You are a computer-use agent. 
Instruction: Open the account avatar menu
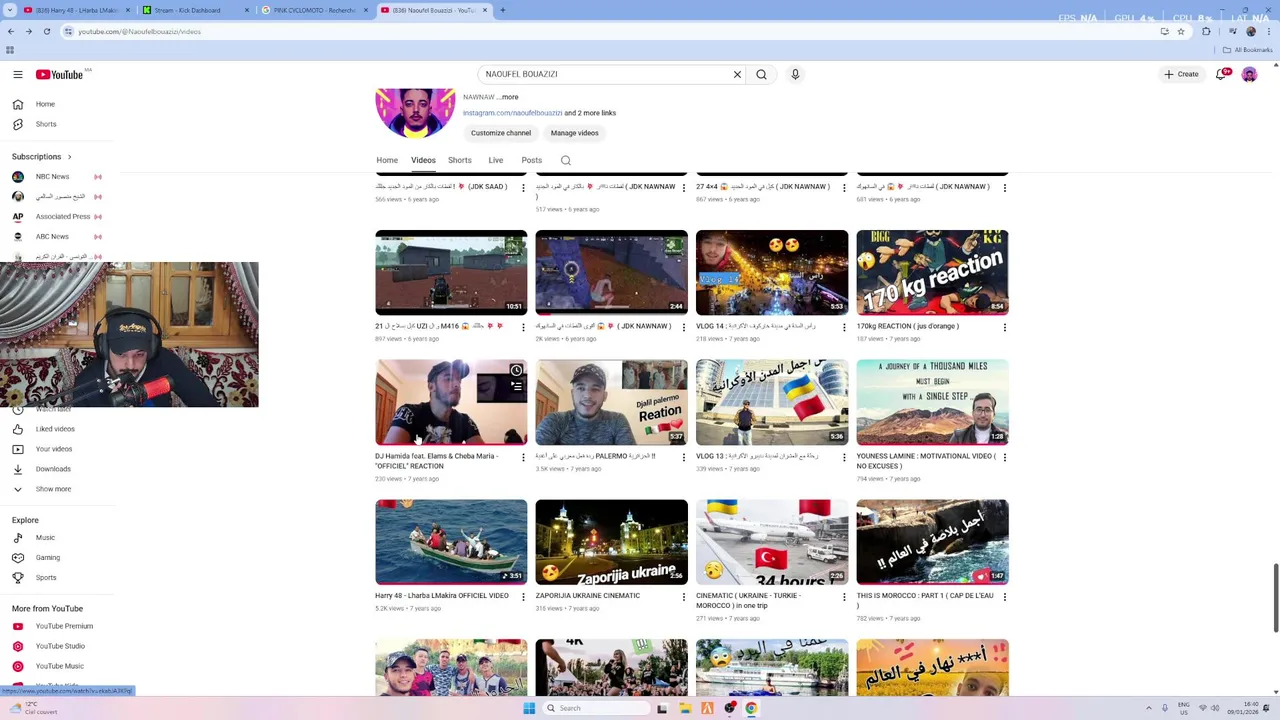[1249, 74]
